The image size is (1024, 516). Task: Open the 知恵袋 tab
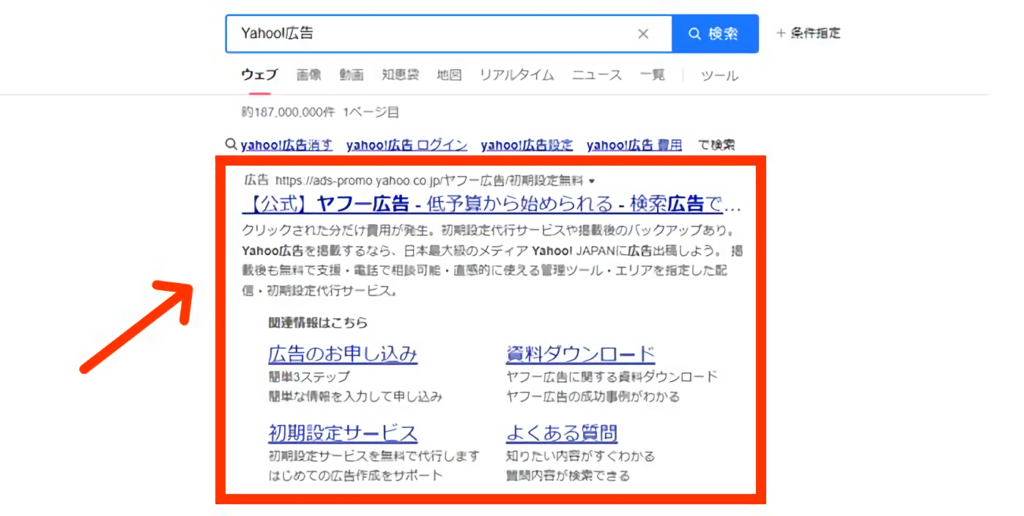click(x=400, y=74)
